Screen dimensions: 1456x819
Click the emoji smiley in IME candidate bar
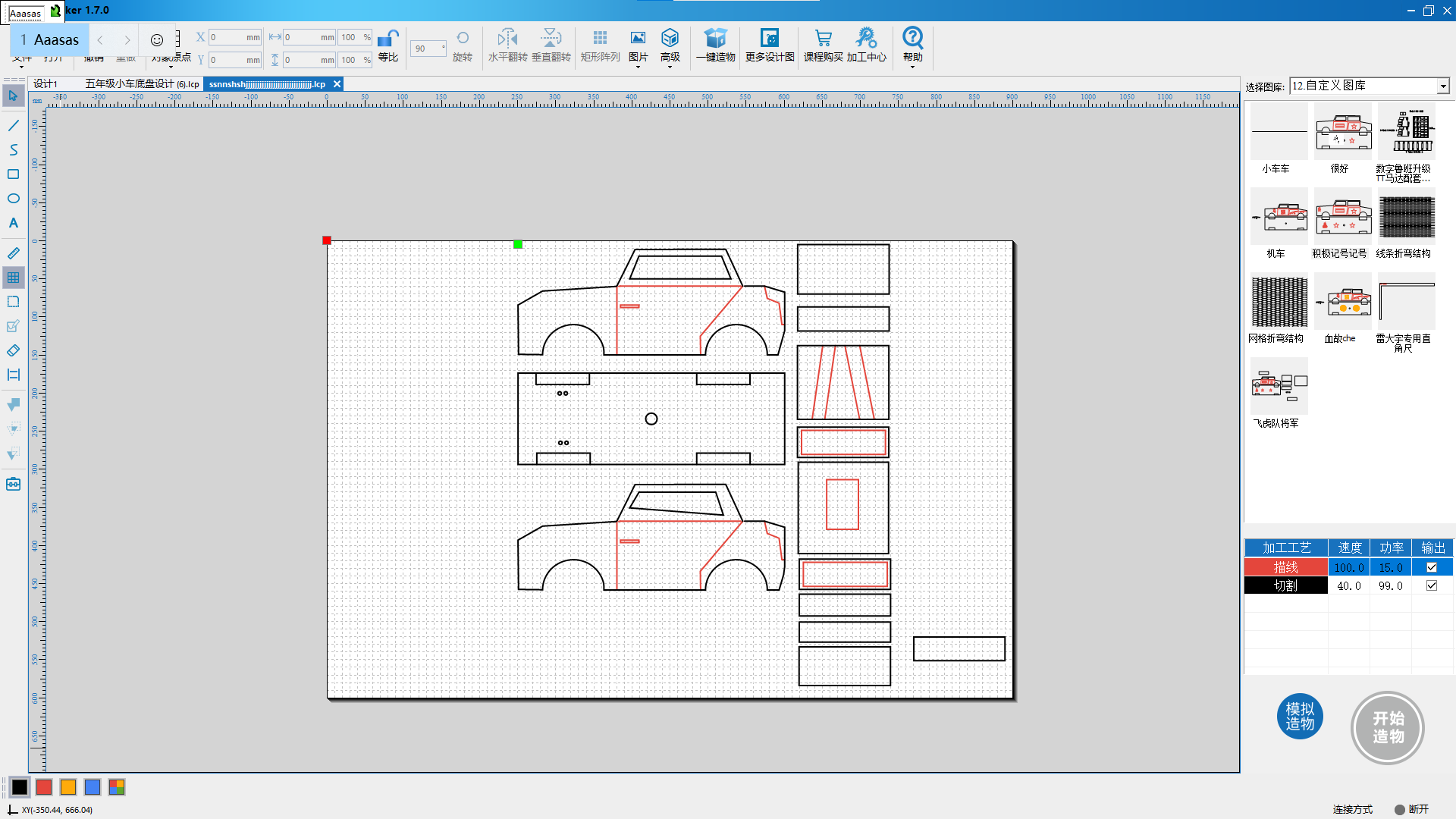pos(157,40)
